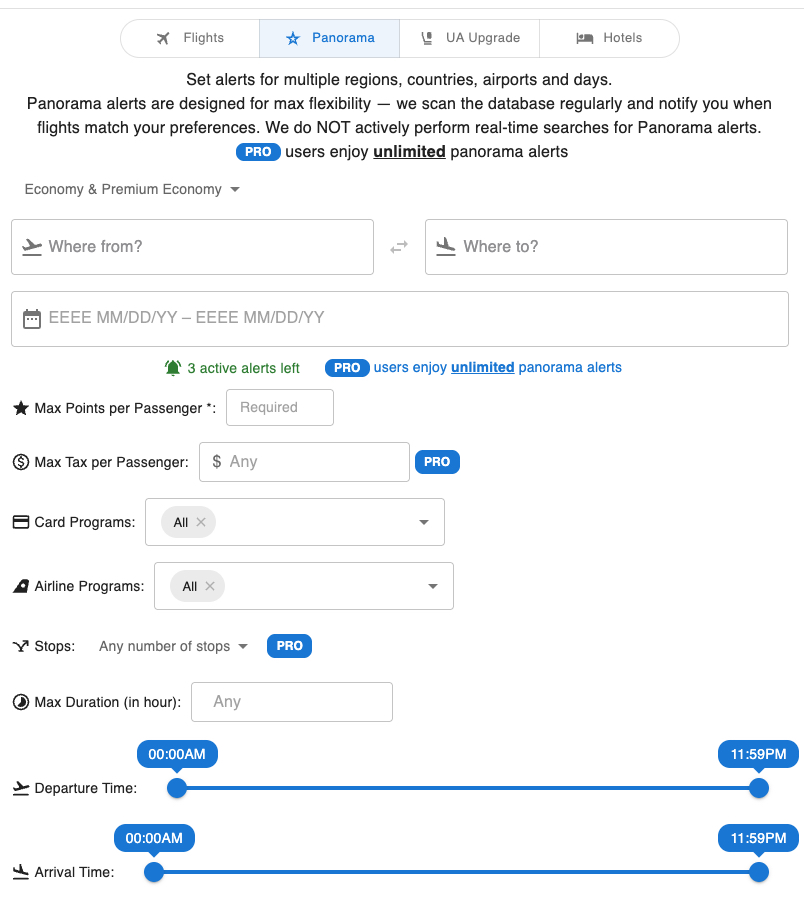The height and width of the screenshot is (906, 804).
Task: Remove the All chip from Card Programs
Action: click(x=201, y=521)
